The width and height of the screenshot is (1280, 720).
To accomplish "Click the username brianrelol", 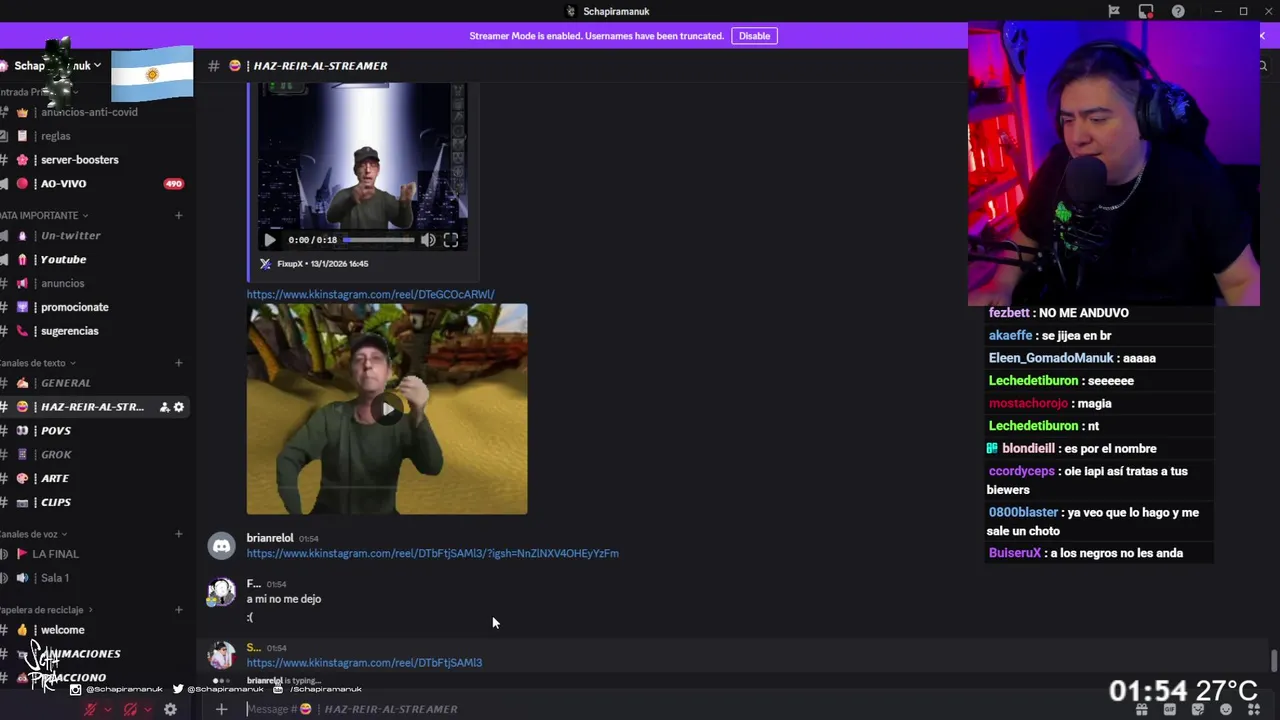I will [x=270, y=538].
